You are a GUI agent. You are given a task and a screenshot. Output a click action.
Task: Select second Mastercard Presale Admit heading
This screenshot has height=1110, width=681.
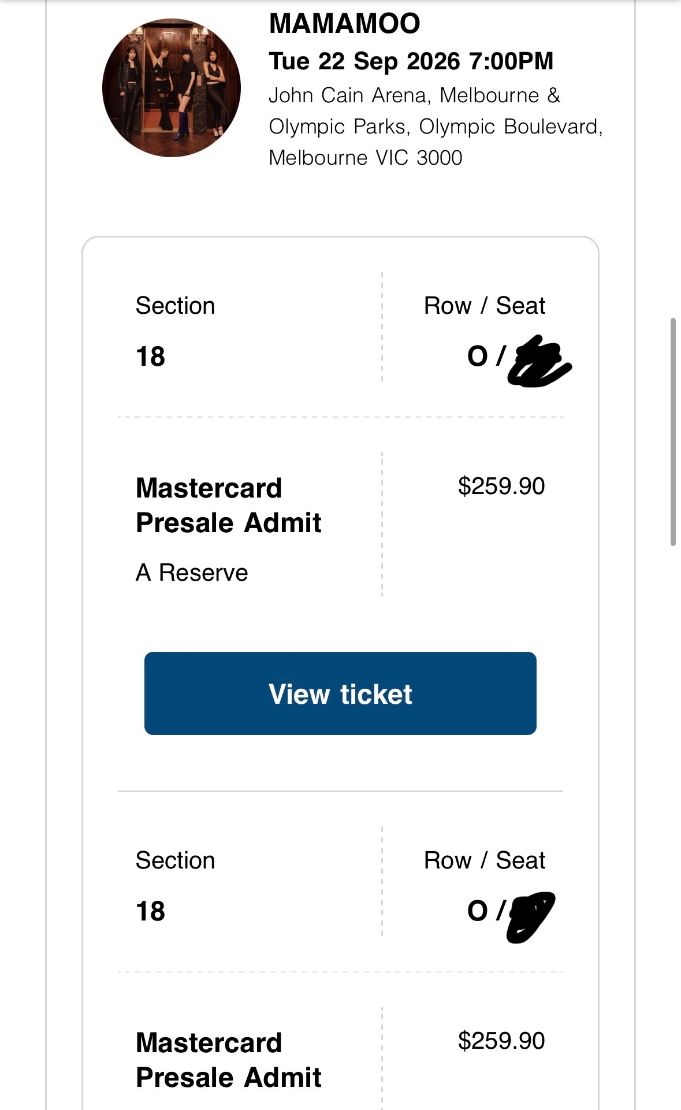pyautogui.click(x=228, y=1060)
